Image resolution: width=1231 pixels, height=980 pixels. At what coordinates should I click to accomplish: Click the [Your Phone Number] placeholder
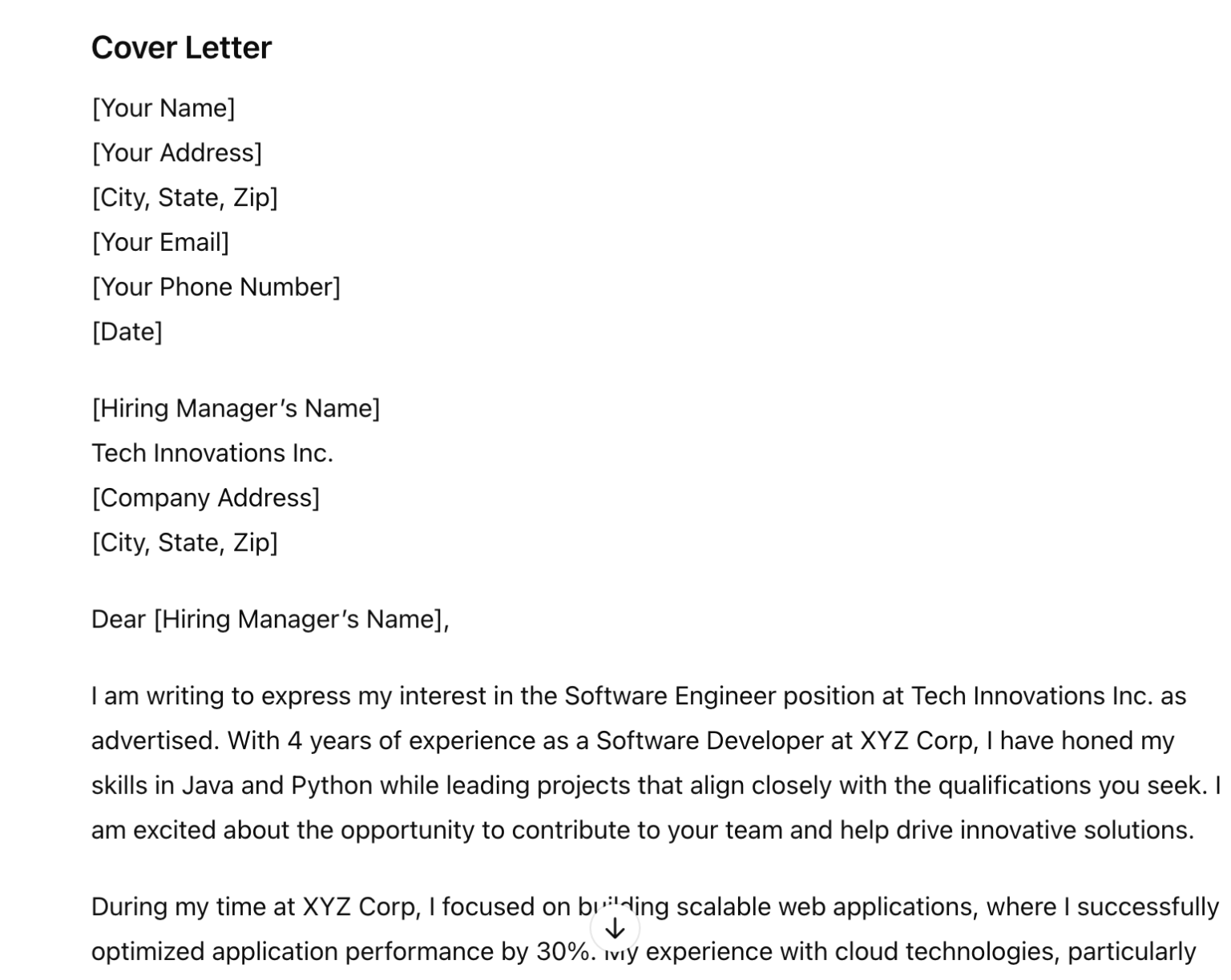click(216, 287)
